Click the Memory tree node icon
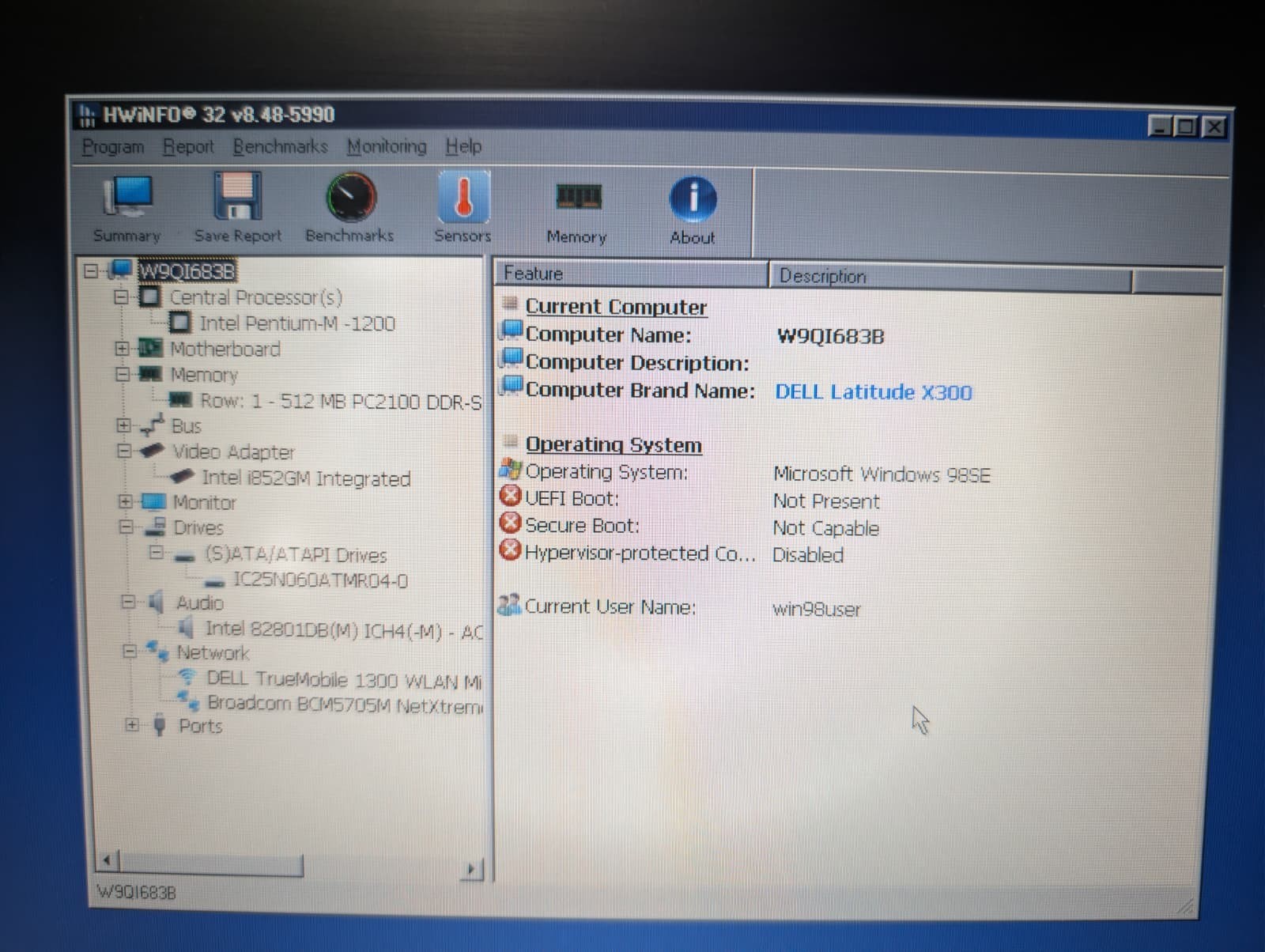This screenshot has height=952, width=1265. click(x=150, y=373)
